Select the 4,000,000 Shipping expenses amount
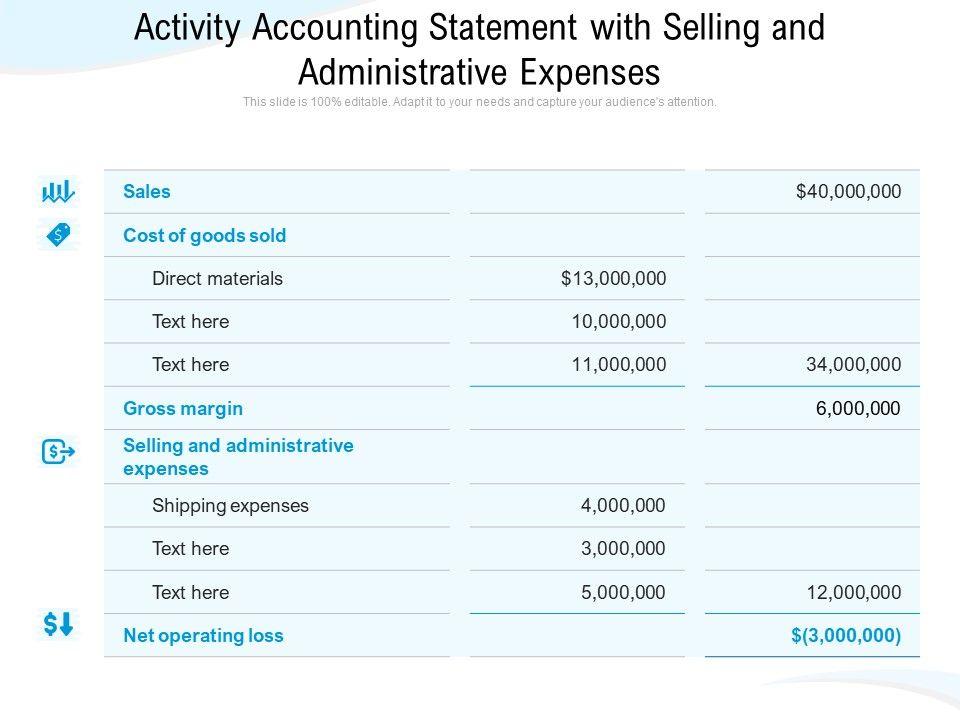This screenshot has height=720, width=960. tap(623, 505)
